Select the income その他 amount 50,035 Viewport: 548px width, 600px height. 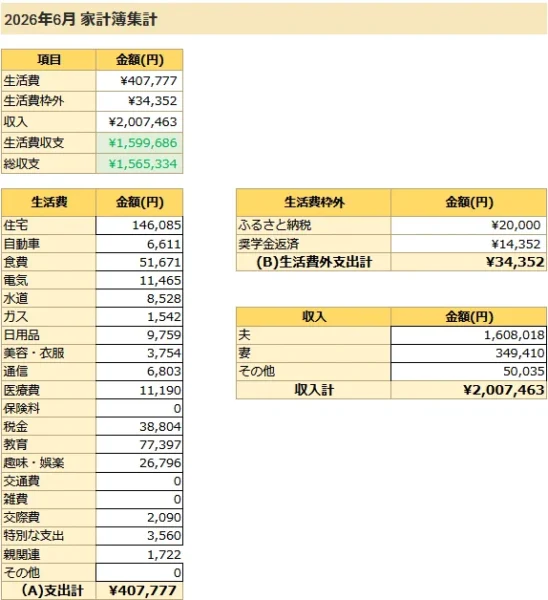pos(469,372)
